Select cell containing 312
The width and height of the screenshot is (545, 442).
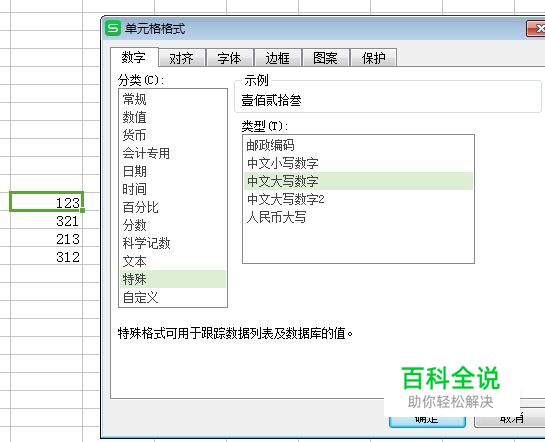47,257
